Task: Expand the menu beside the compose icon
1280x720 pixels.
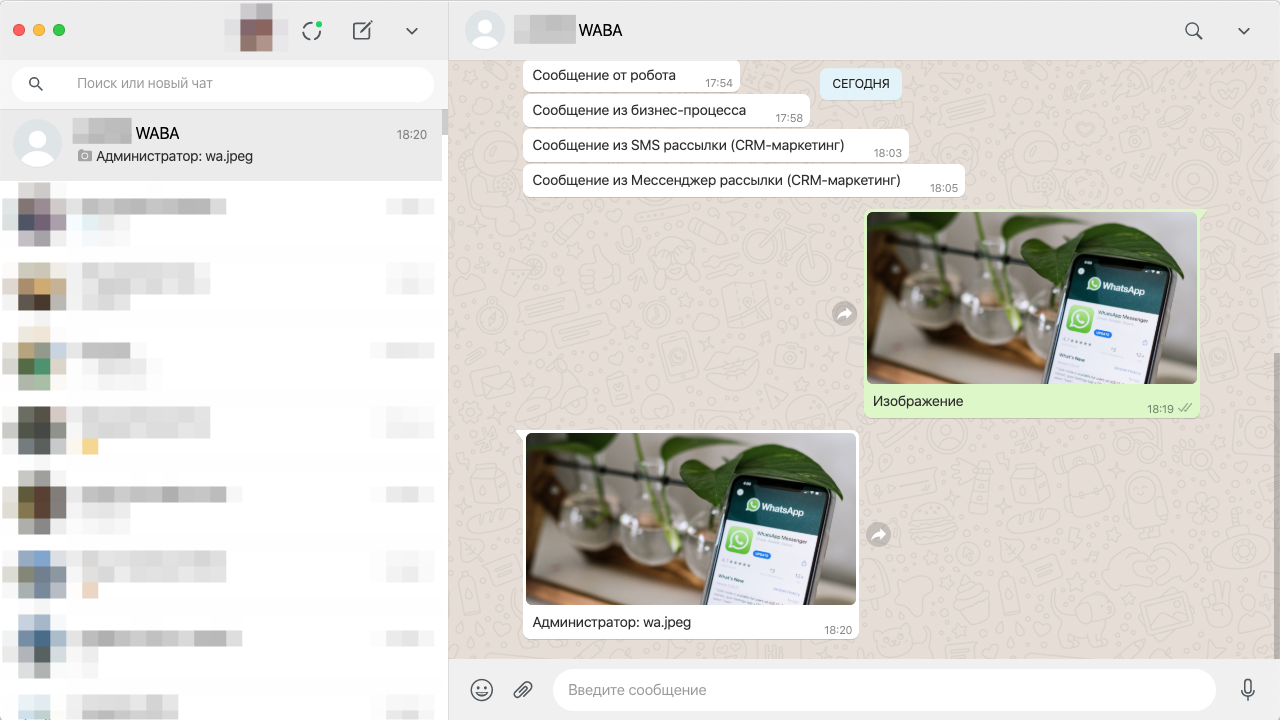Action: click(411, 31)
